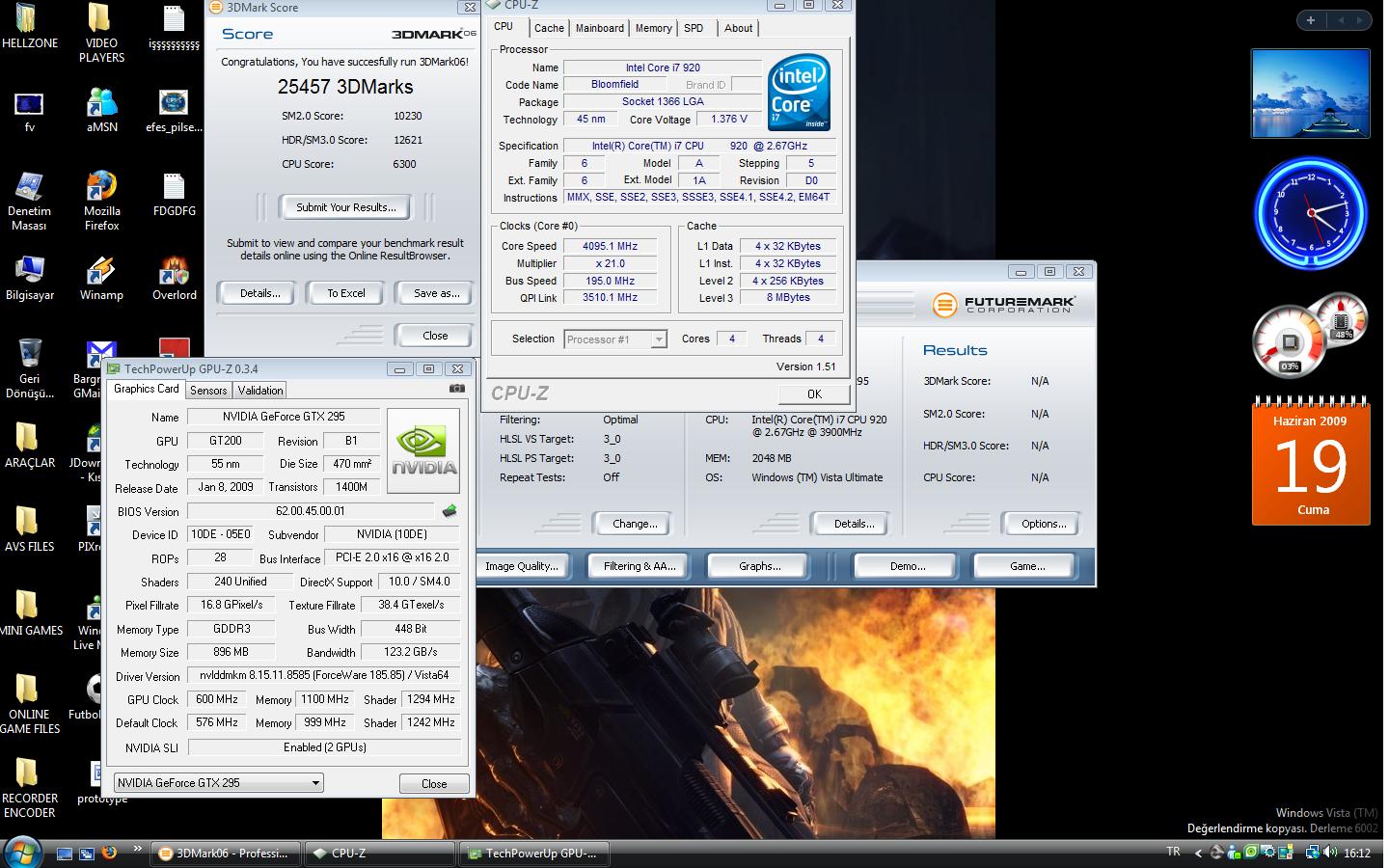Open the MINI GAMES folder
This screenshot has width=1389, height=868.
coord(29,612)
